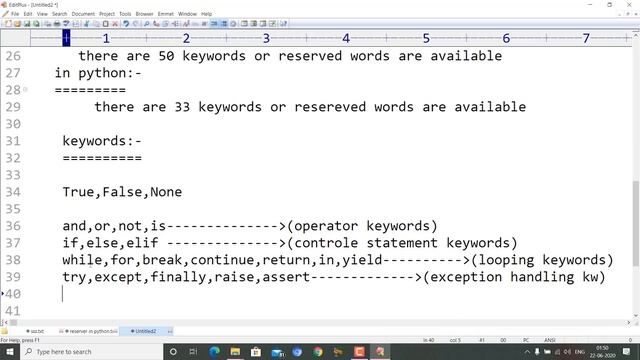Switch to the reserver in python document tab

(88, 331)
